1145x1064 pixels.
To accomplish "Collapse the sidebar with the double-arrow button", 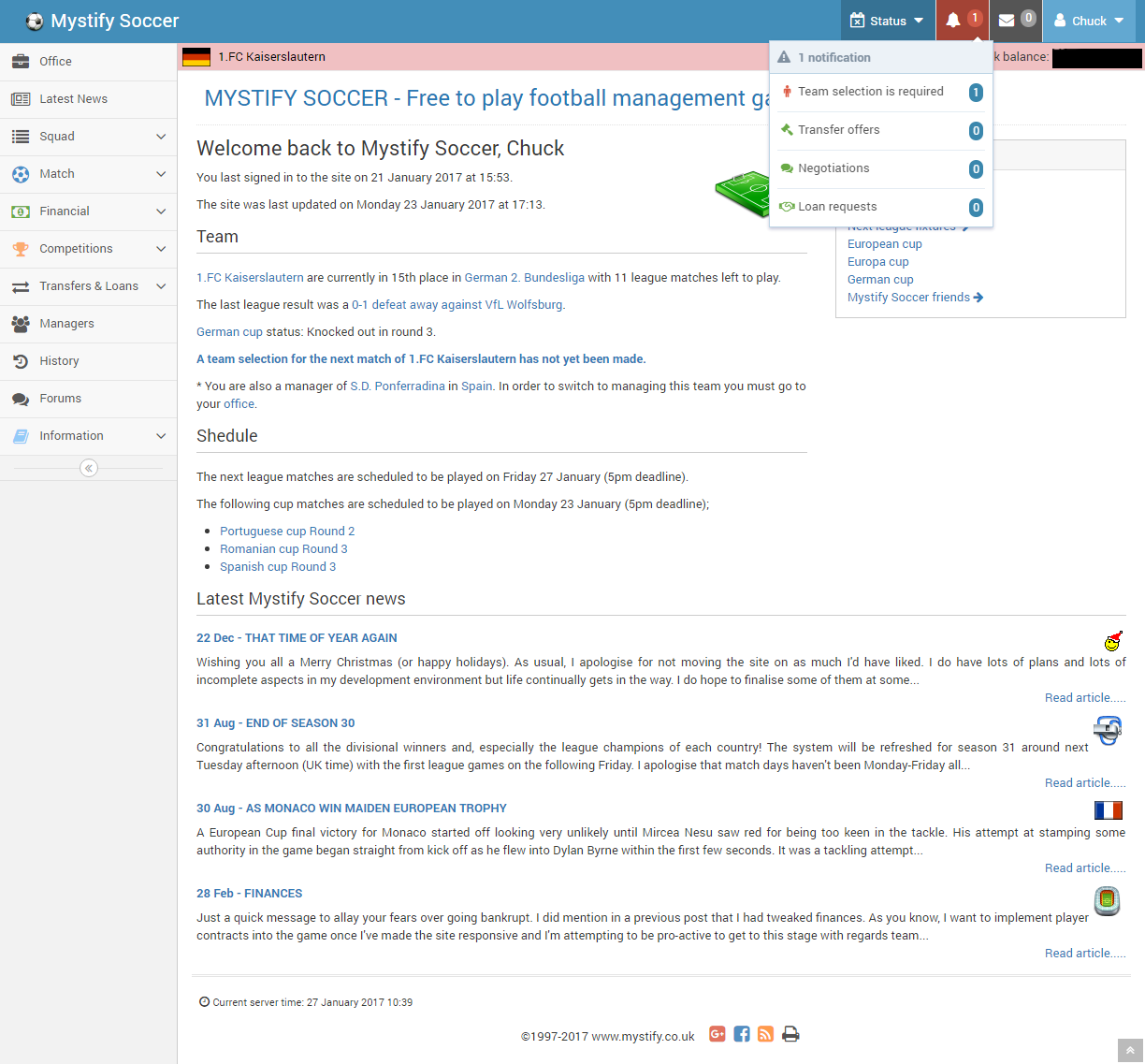I will [x=88, y=468].
